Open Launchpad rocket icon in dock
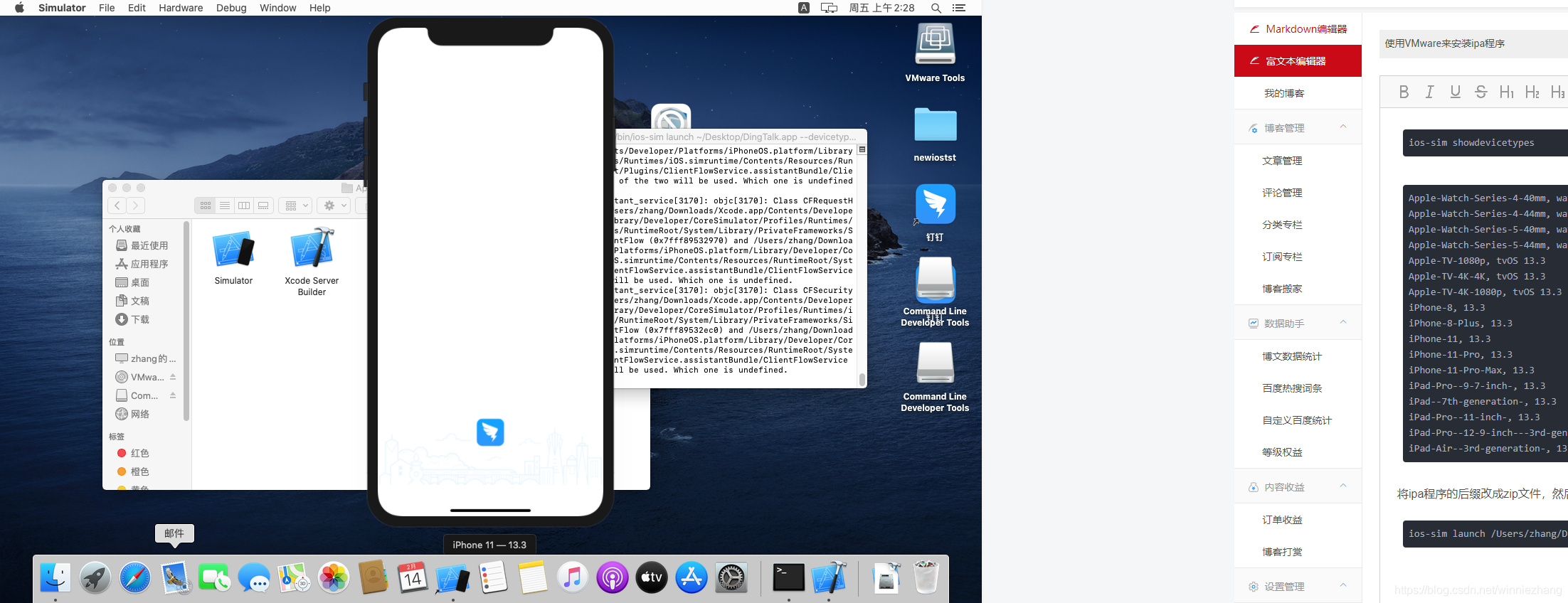 point(95,577)
